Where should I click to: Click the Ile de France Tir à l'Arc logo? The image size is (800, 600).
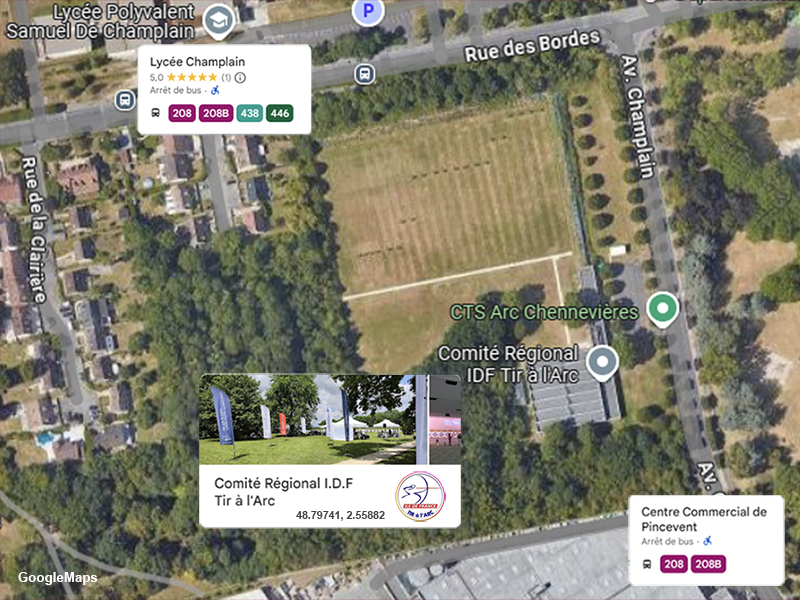tap(420, 496)
